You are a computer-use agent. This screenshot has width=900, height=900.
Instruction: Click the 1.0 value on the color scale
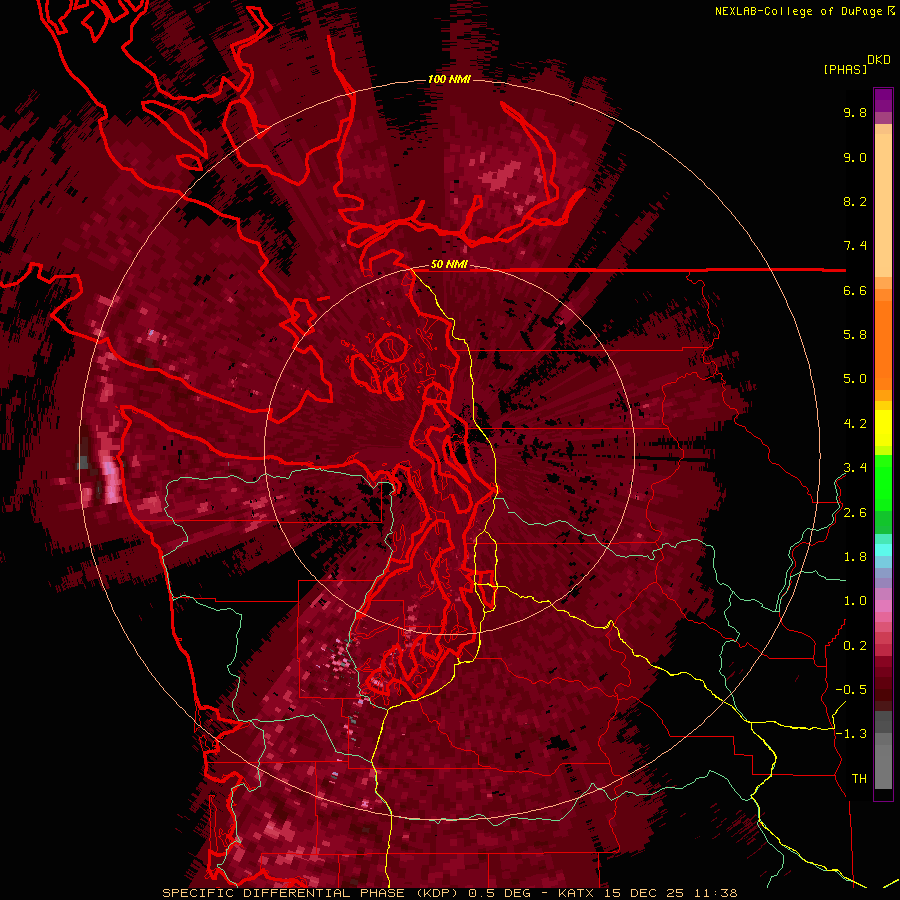[855, 601]
